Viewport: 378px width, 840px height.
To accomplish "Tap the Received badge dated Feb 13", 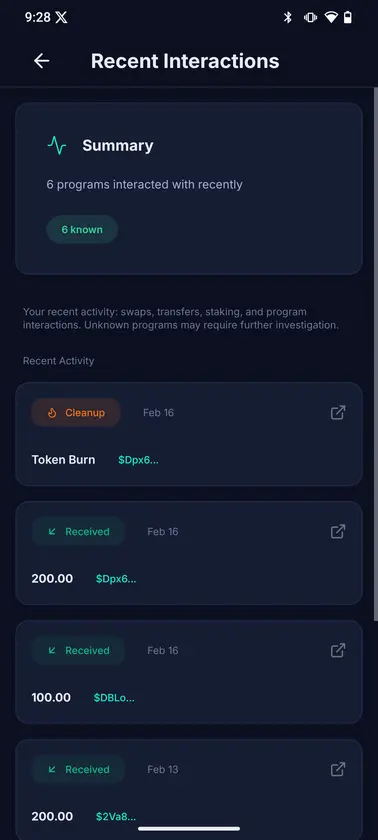I will tap(78, 769).
